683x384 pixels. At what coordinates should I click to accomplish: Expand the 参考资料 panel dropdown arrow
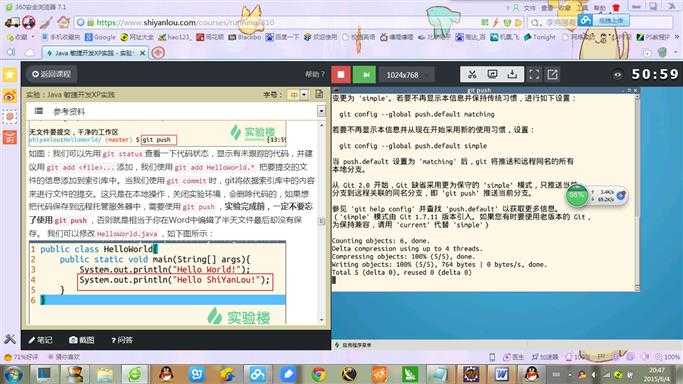(321, 112)
